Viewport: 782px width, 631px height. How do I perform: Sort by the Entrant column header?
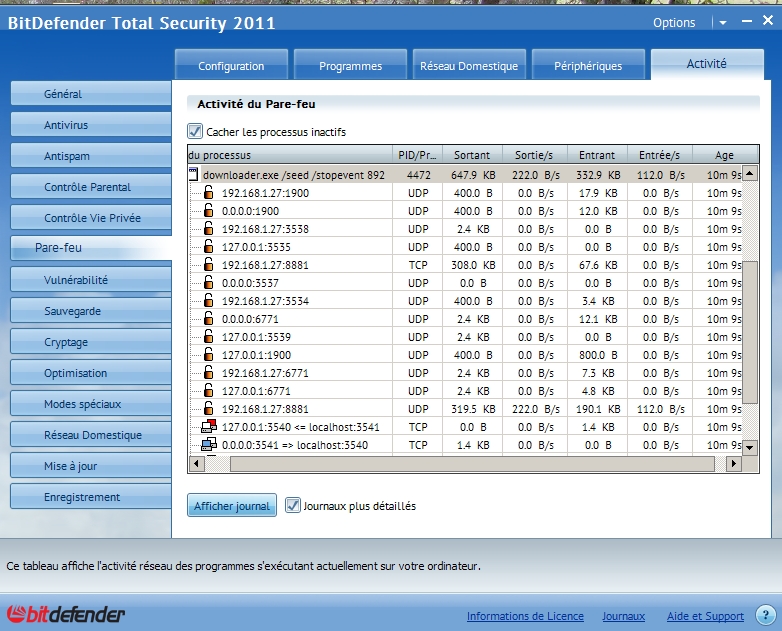point(597,155)
